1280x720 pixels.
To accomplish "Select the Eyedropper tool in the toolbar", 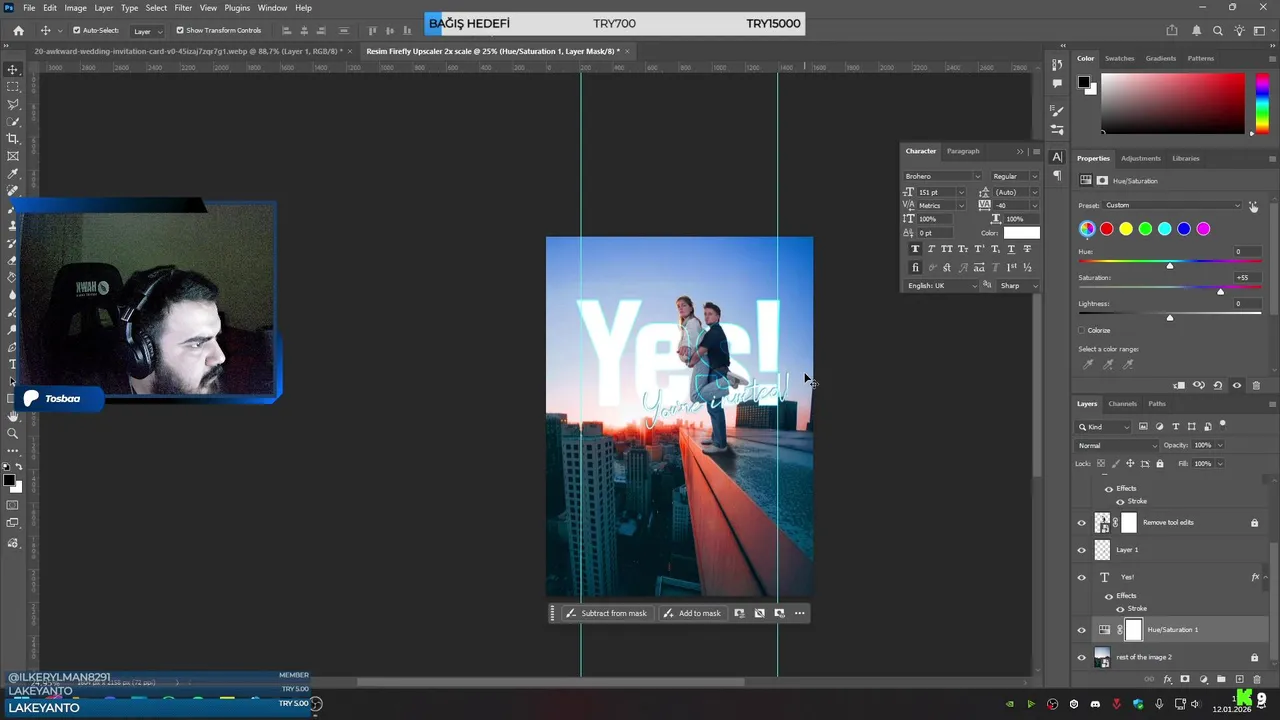I will coord(13,173).
